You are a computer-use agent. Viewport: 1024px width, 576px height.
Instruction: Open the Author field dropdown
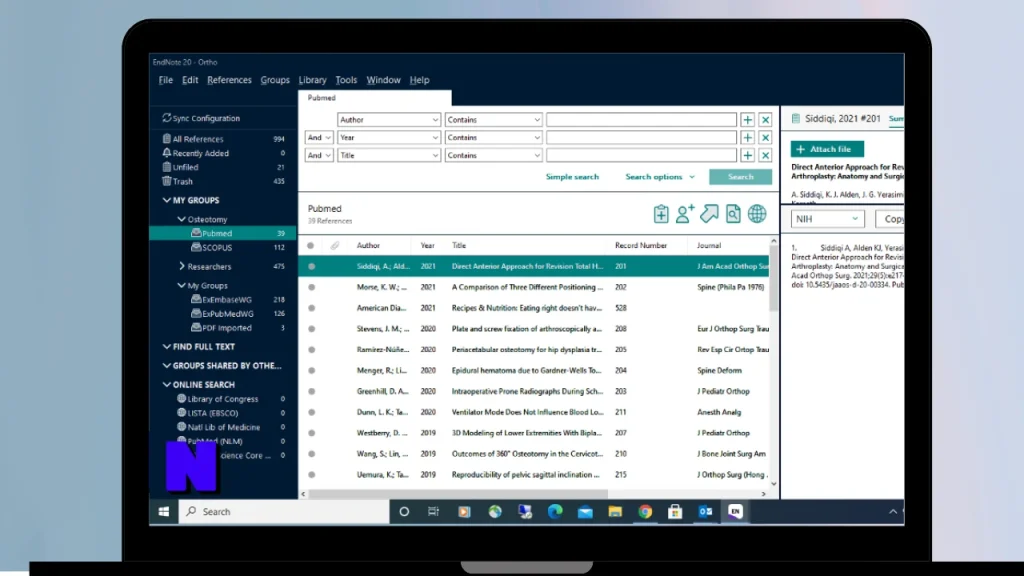389,120
